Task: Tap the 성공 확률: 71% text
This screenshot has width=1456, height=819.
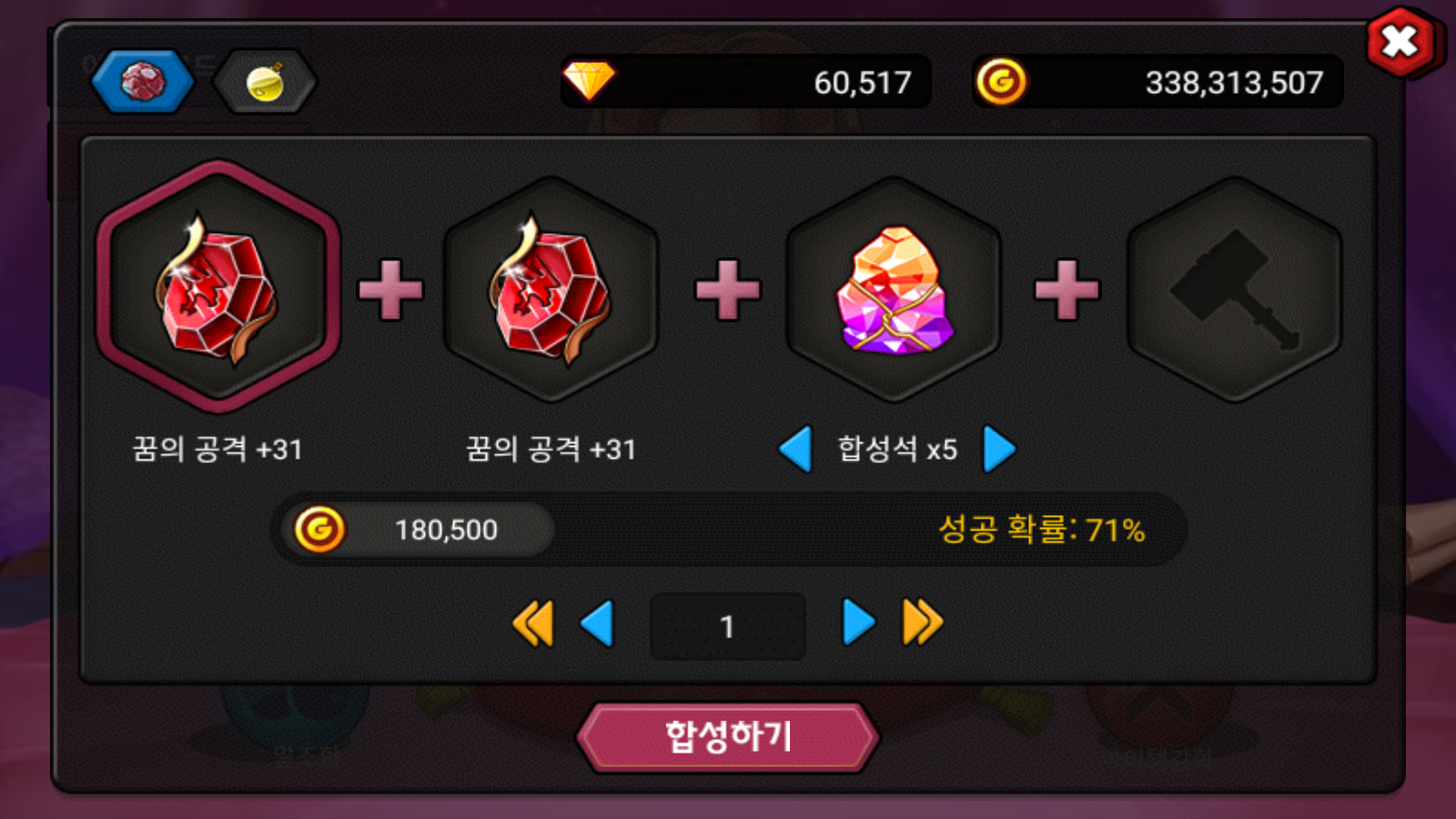Action: [1041, 530]
